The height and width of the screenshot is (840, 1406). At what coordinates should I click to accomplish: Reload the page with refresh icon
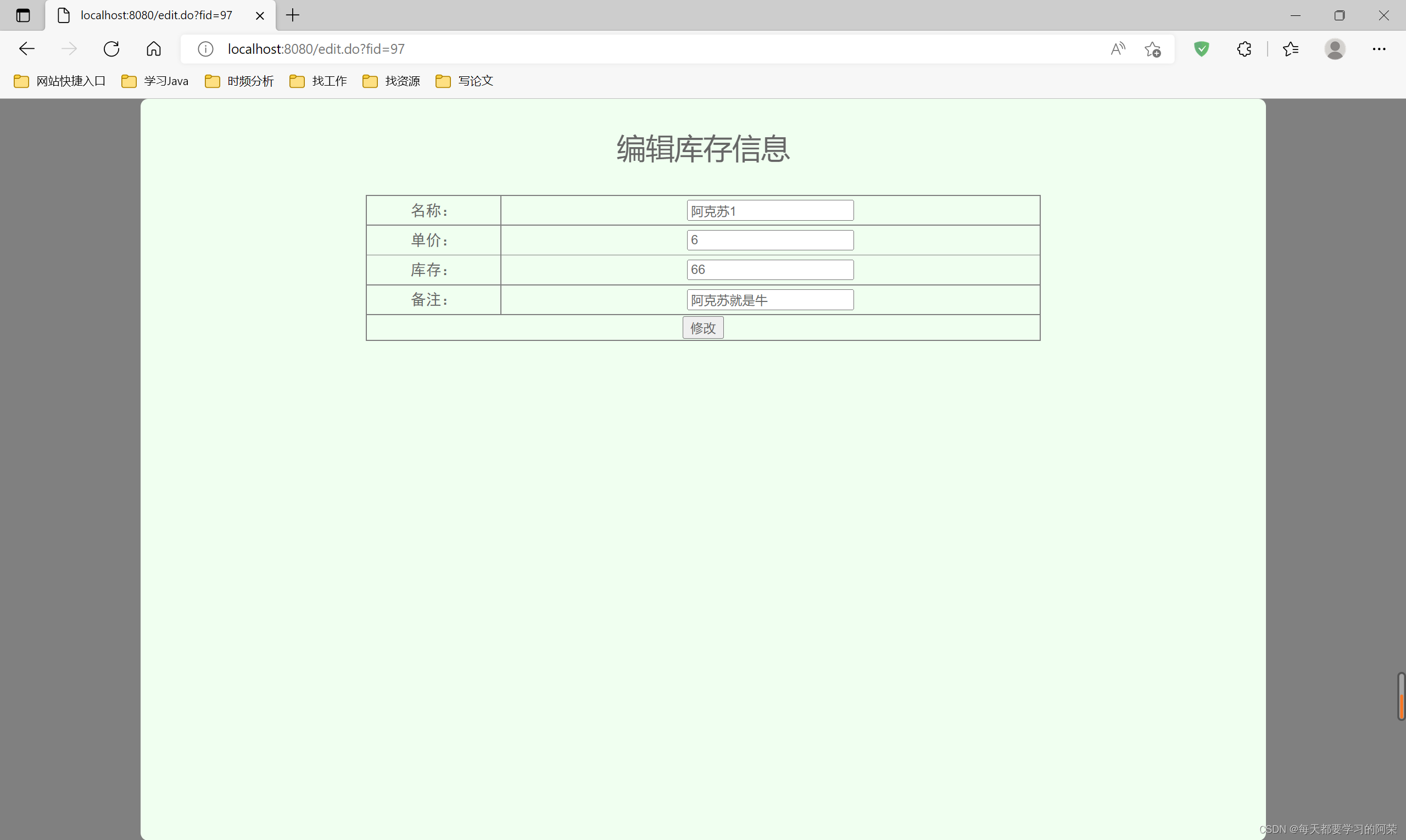coord(111,49)
